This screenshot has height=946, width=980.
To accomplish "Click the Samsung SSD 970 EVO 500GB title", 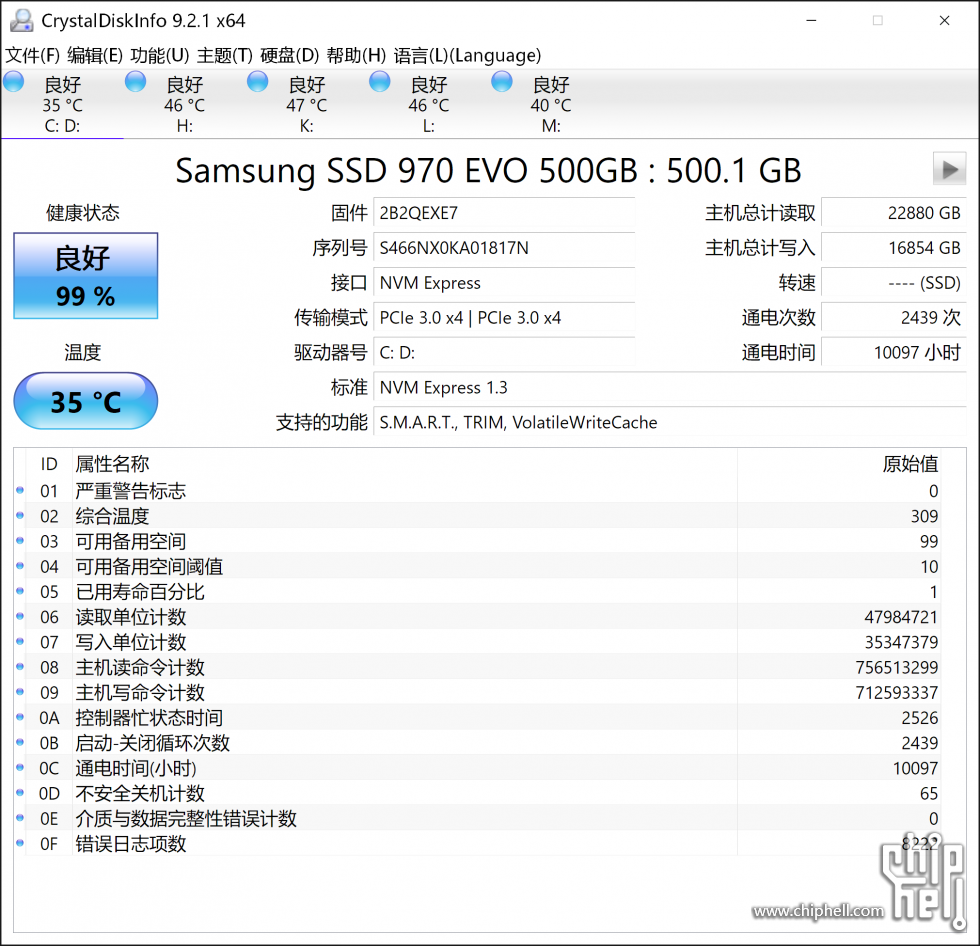I will pos(488,170).
